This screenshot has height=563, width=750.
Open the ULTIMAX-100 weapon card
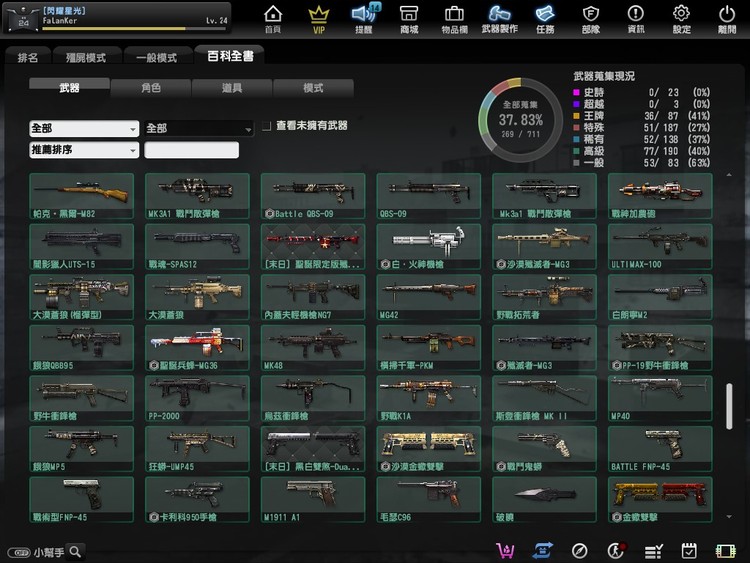tap(660, 247)
